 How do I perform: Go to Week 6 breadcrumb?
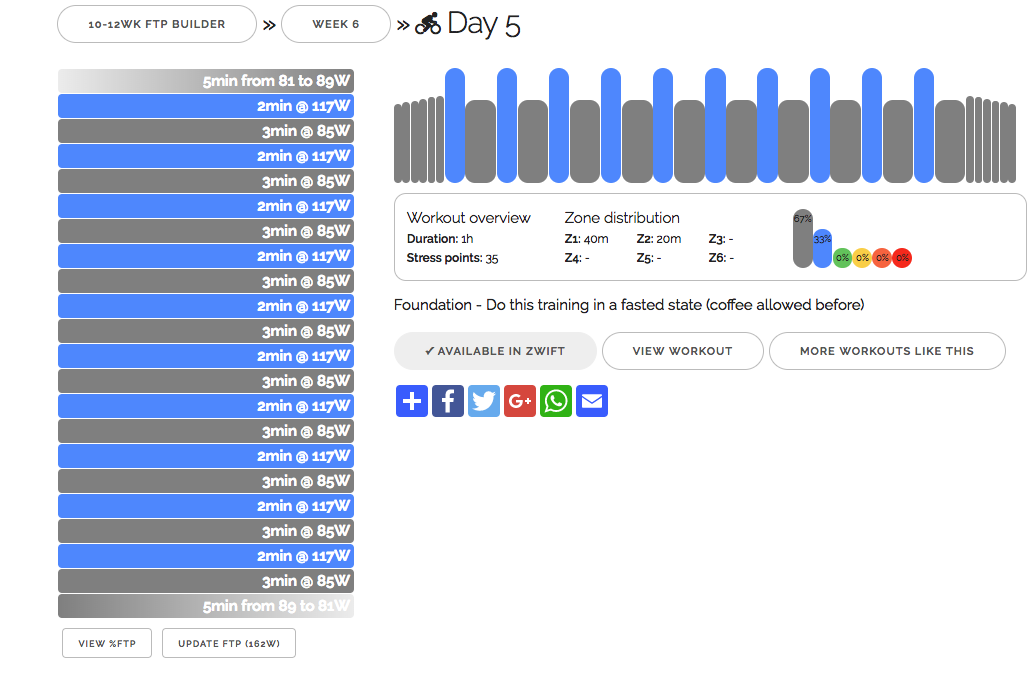click(335, 24)
